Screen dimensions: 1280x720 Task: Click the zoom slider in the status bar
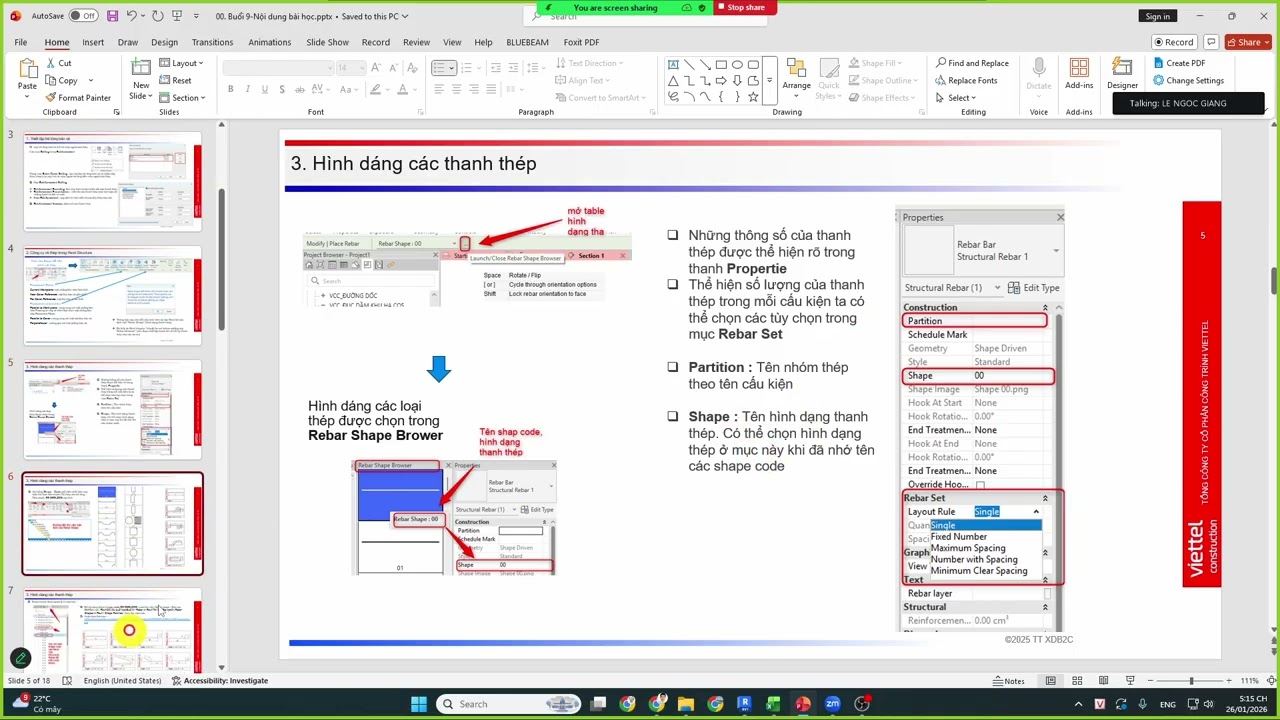(1190, 681)
